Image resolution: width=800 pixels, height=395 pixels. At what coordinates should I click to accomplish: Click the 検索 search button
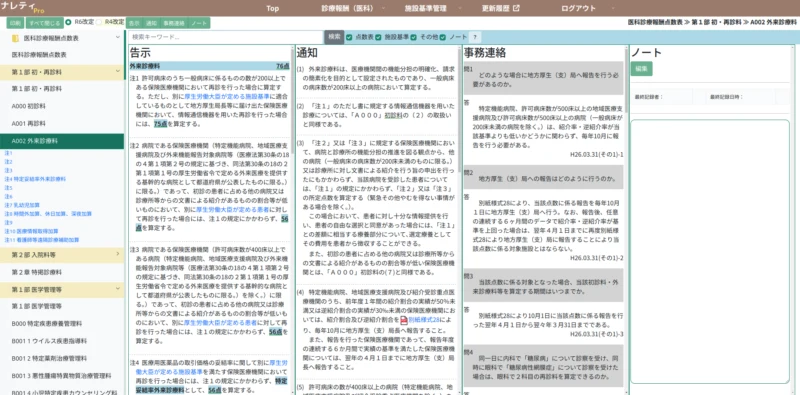coord(334,37)
